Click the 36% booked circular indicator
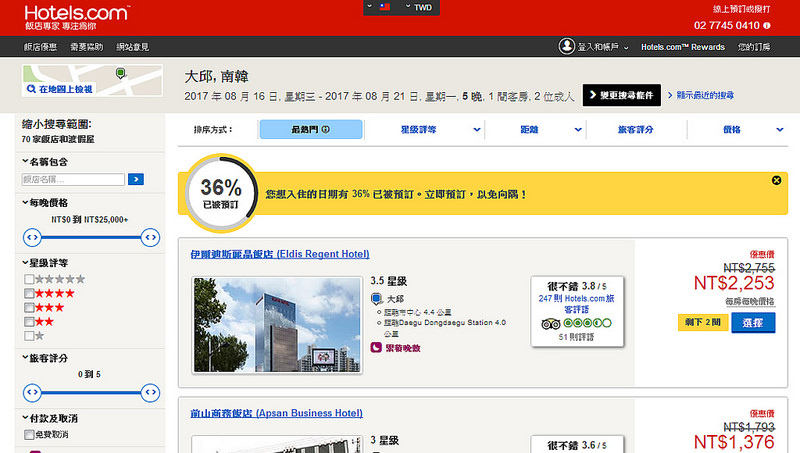The width and height of the screenshot is (800, 453). [x=221, y=193]
